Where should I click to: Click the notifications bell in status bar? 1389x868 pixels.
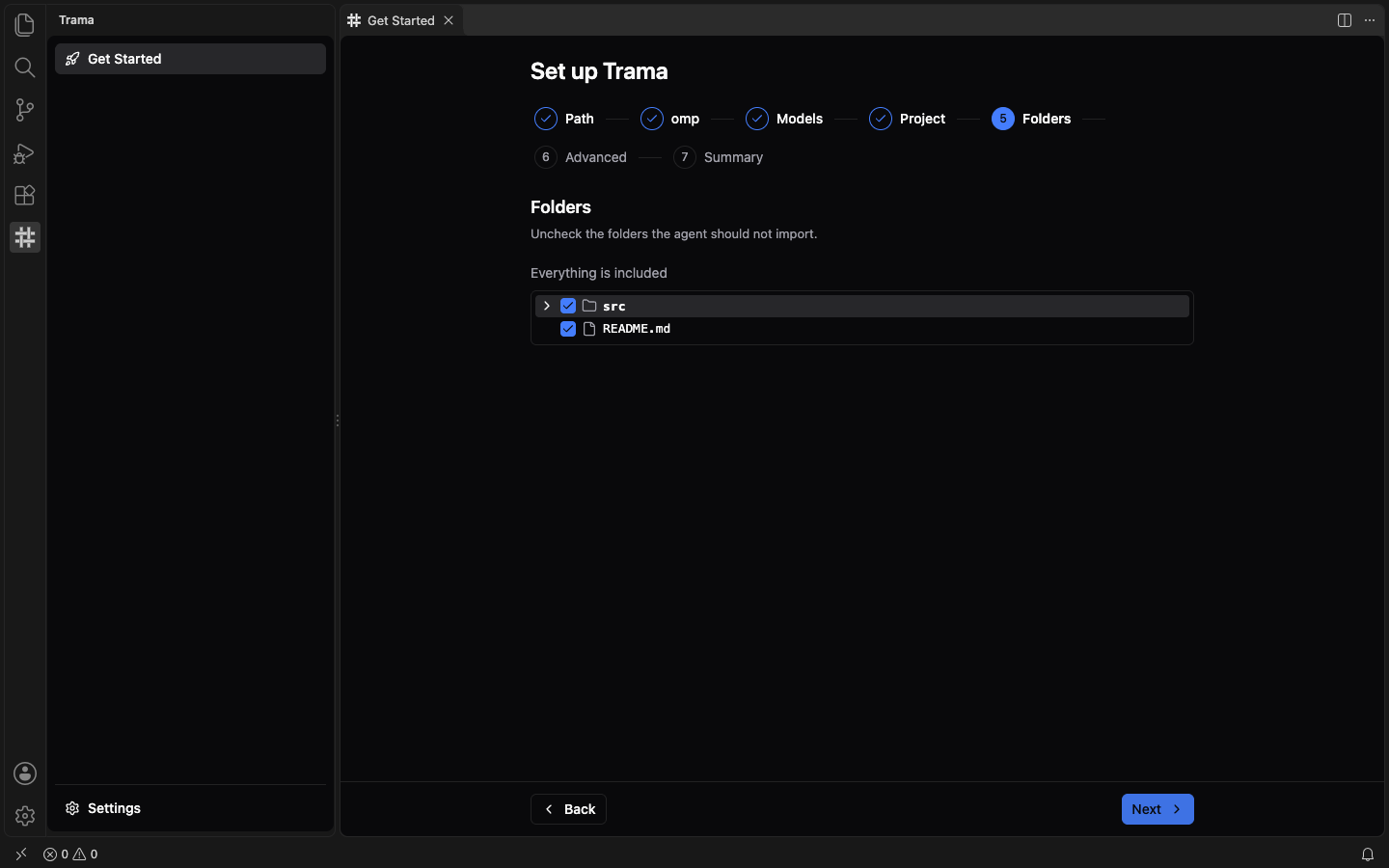point(1368,854)
